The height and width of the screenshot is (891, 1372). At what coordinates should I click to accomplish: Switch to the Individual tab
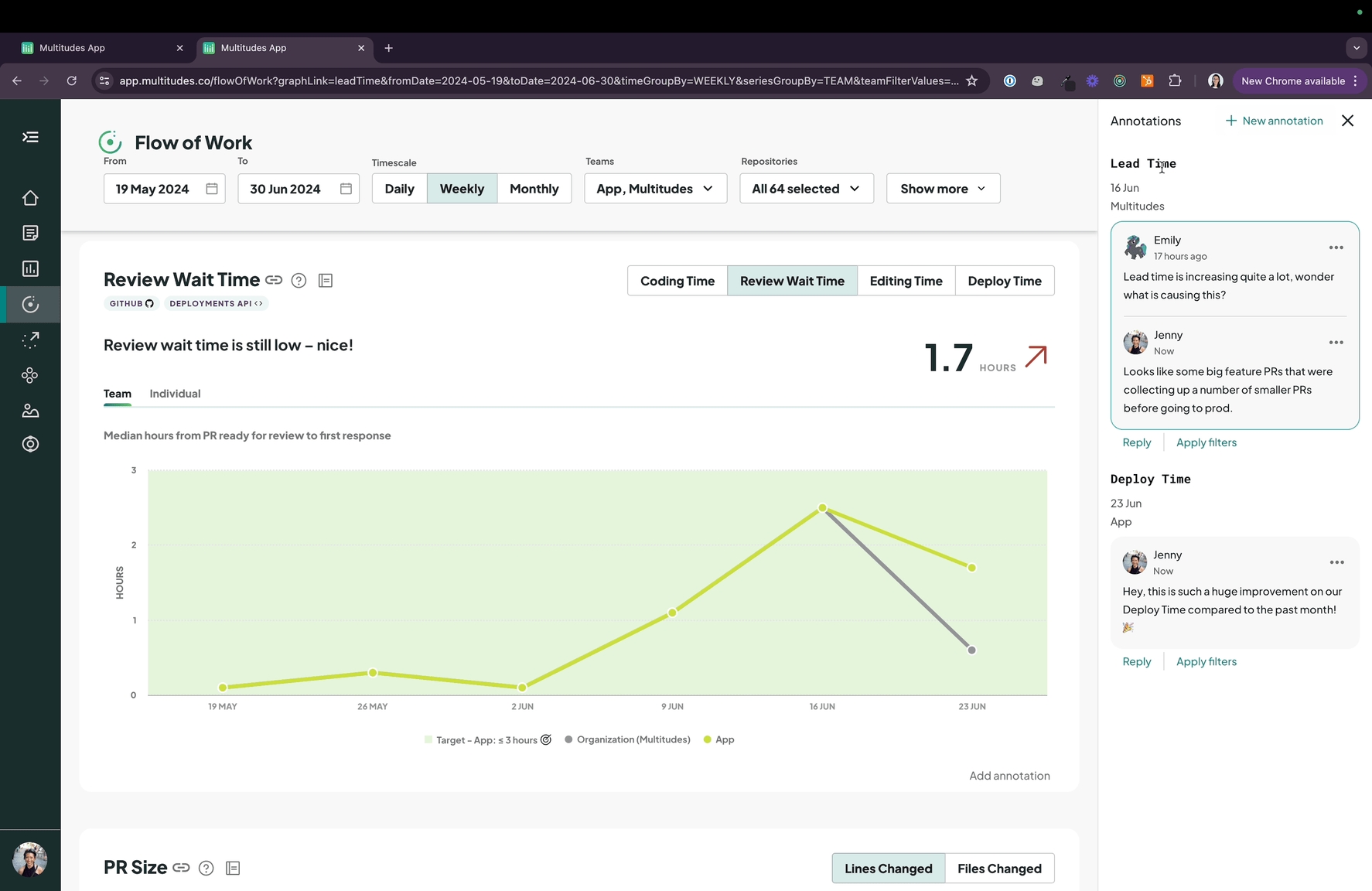[175, 394]
